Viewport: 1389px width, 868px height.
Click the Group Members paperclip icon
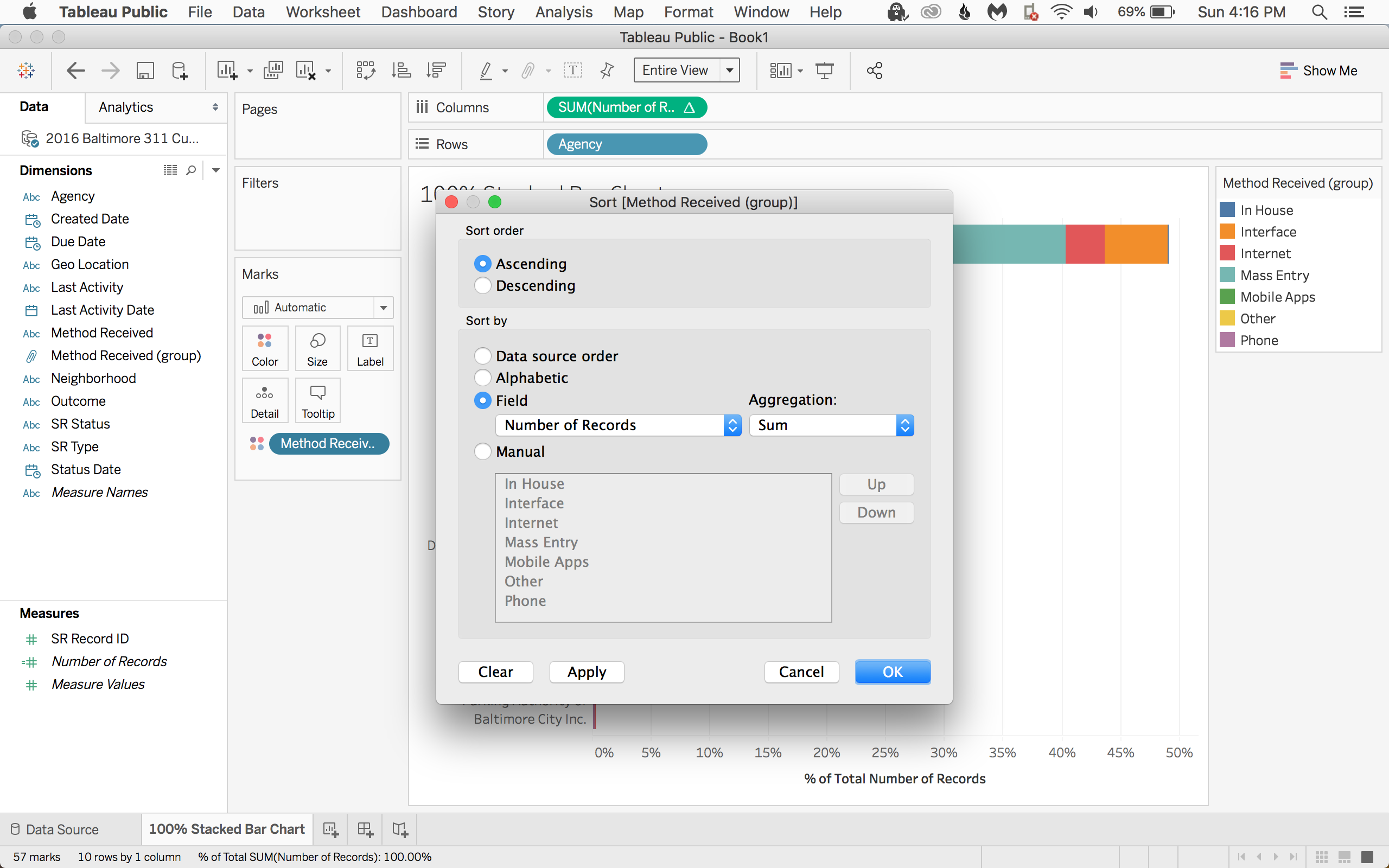528,71
